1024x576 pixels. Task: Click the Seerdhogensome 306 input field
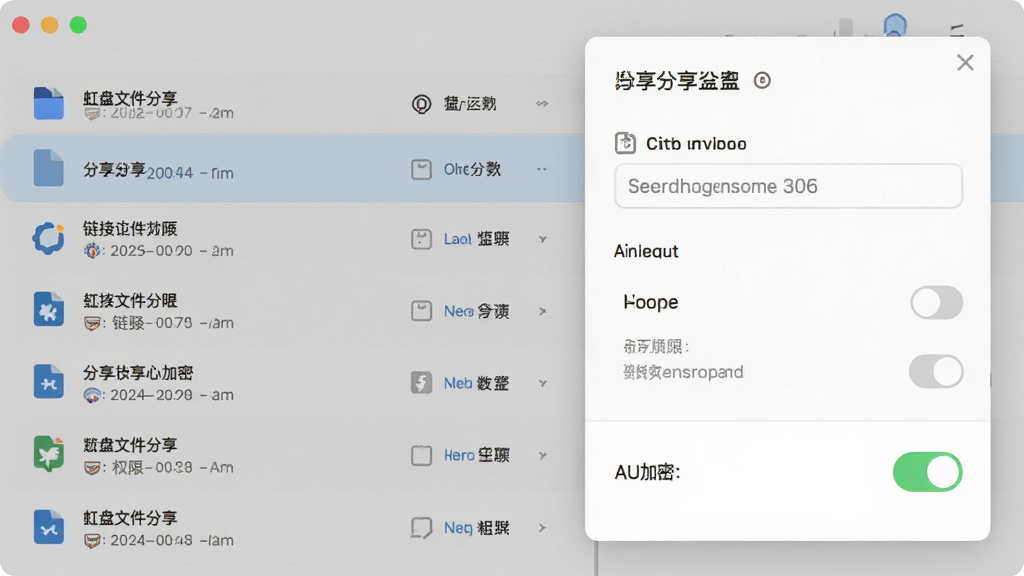pyautogui.click(x=788, y=186)
